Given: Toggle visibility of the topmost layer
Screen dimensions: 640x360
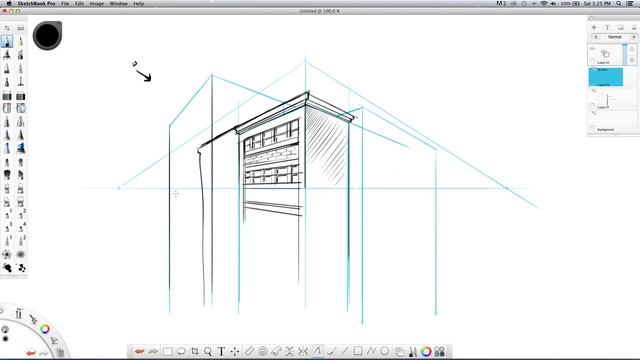Looking at the screenshot, I should pyautogui.click(x=593, y=49).
